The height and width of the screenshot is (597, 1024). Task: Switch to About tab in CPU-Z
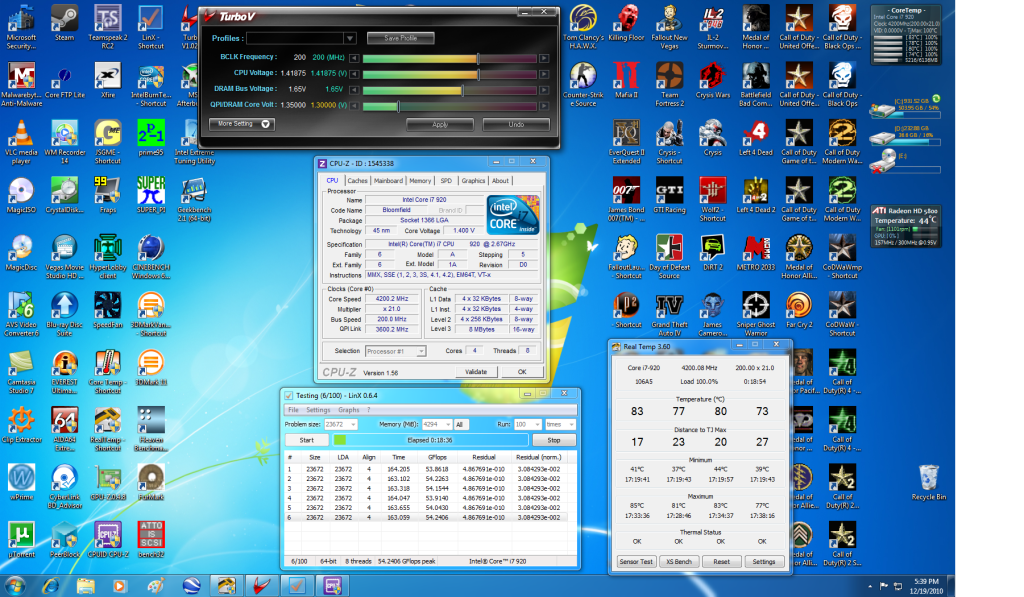[500, 181]
